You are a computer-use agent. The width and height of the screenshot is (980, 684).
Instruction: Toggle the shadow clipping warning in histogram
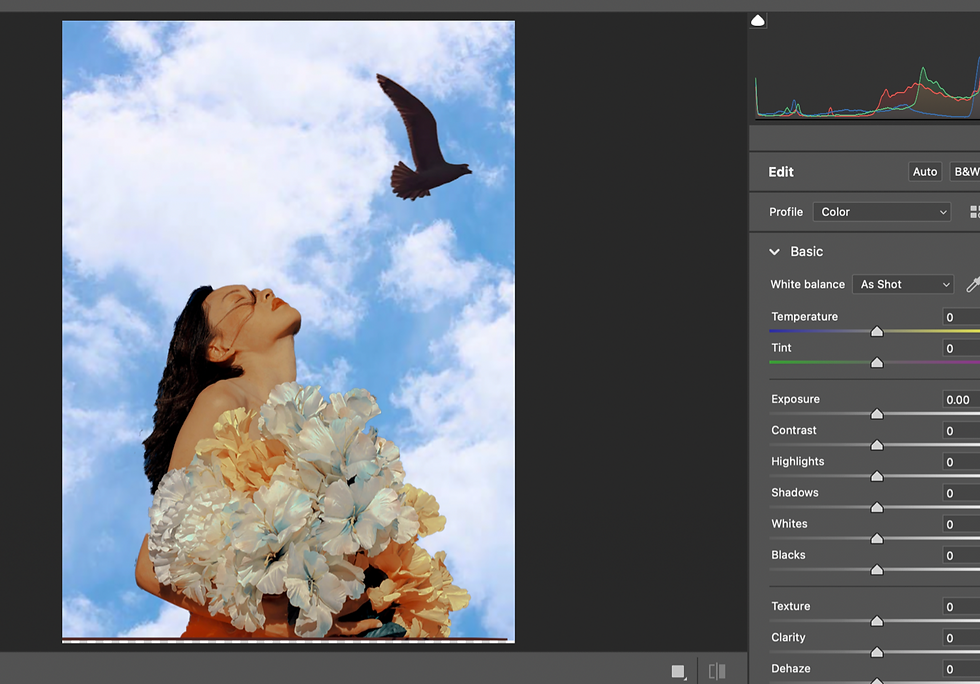pyautogui.click(x=758, y=20)
